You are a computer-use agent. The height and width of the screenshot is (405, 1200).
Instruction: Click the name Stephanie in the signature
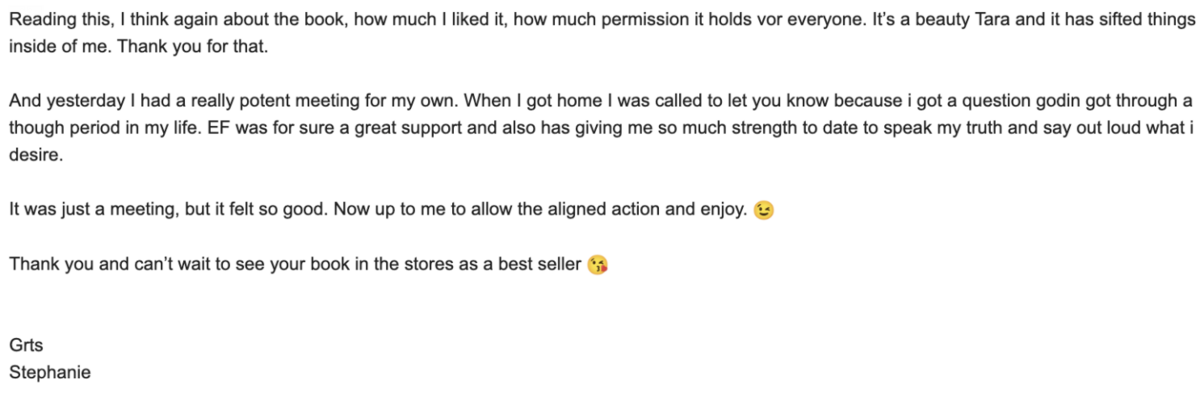pos(51,373)
